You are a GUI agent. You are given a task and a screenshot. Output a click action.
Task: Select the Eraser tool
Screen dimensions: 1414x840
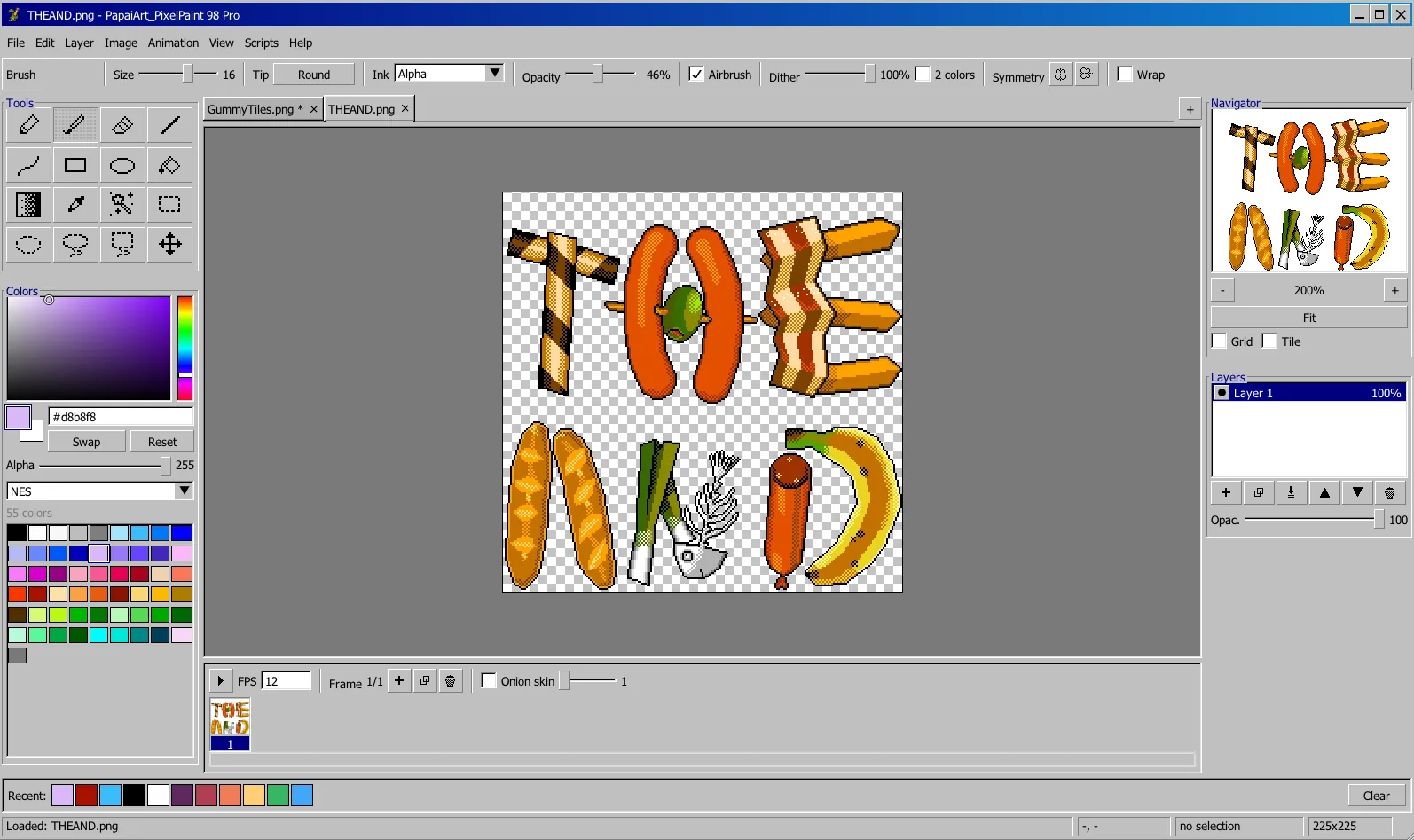pyautogui.click(x=122, y=125)
